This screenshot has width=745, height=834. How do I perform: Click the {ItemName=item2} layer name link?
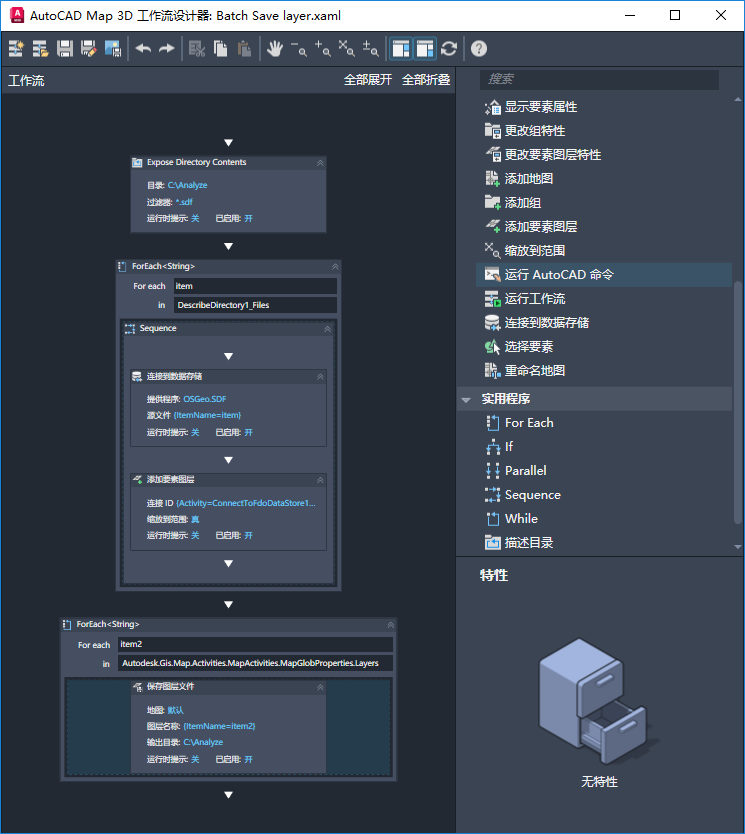point(219,726)
